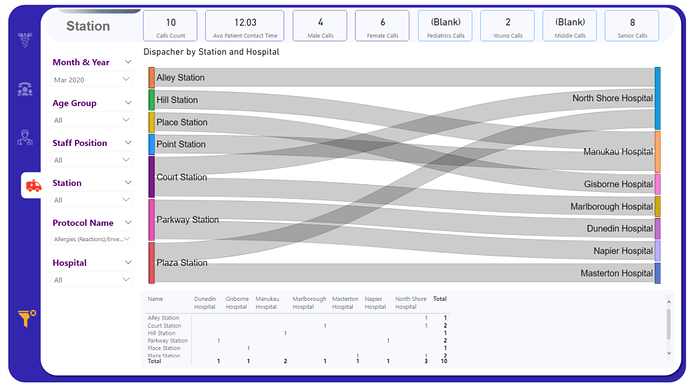Clear all filters with the funnel icon

tap(26, 318)
